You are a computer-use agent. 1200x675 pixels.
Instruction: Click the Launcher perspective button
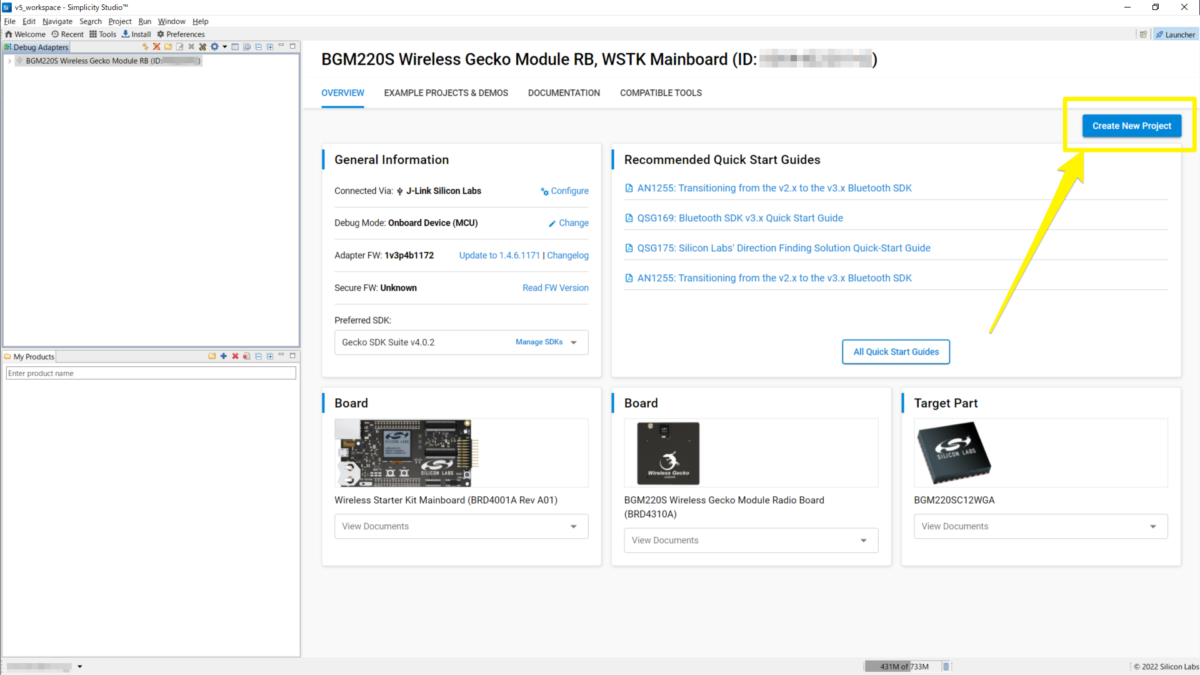(1175, 34)
